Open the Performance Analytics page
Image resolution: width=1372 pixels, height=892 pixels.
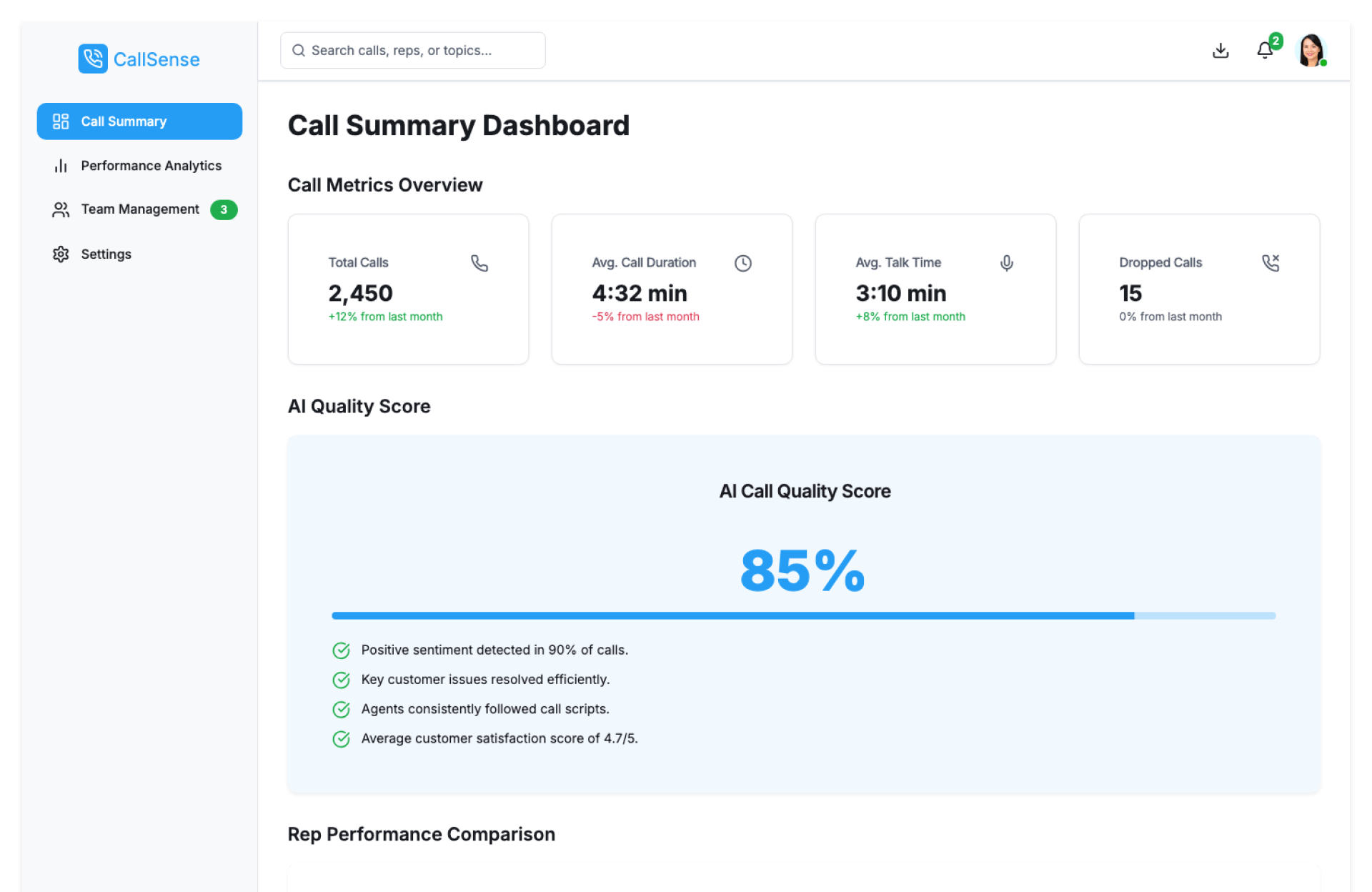point(151,166)
